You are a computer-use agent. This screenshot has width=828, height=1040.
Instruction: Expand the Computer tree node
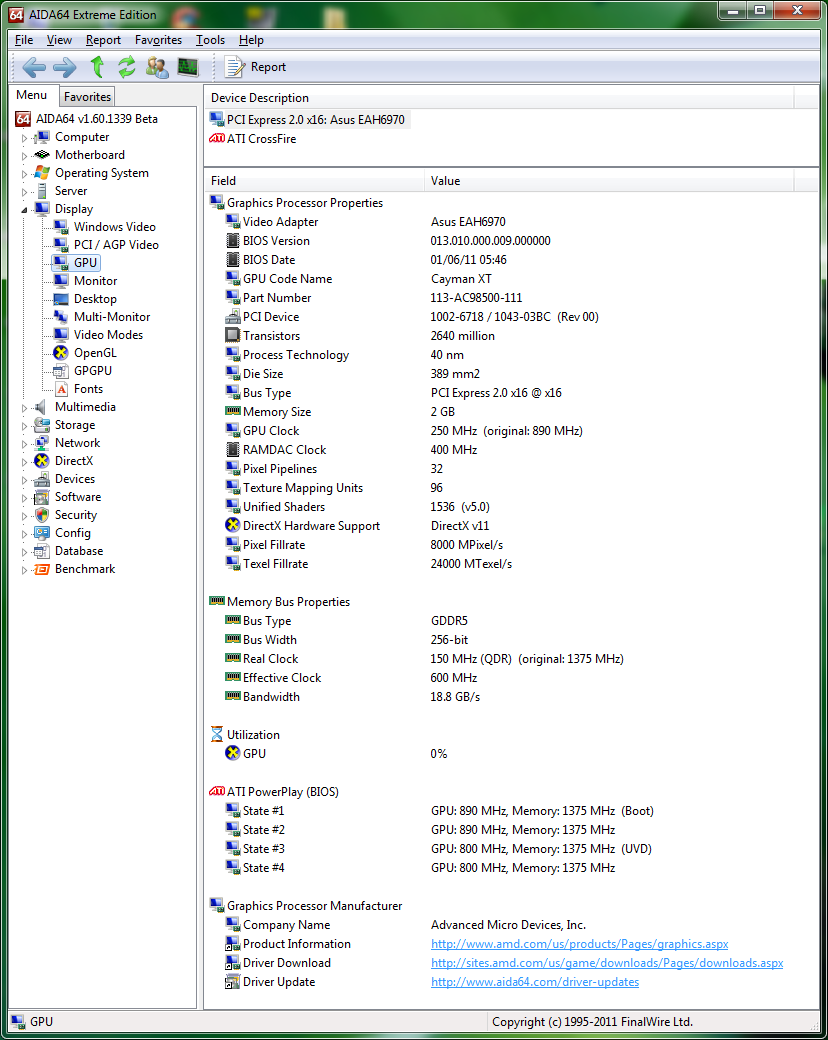pyautogui.click(x=25, y=138)
